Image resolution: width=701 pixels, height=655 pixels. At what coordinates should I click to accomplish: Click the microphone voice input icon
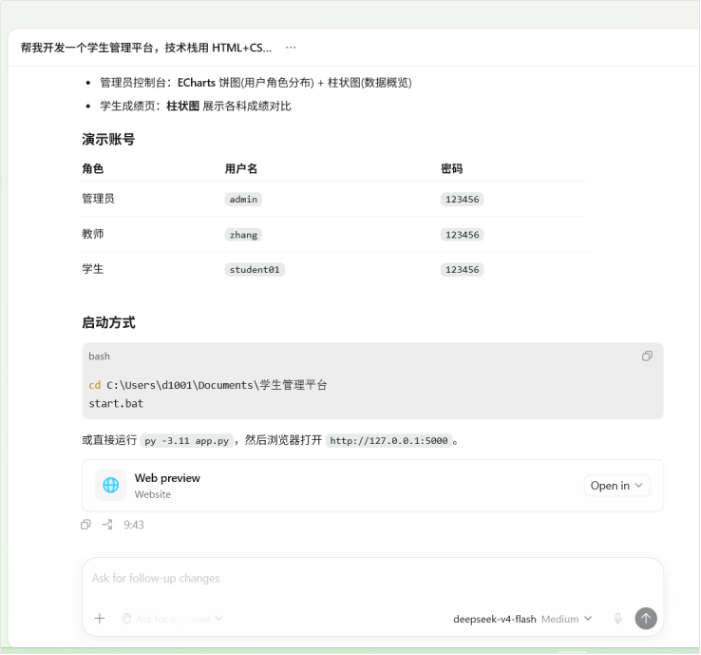[x=617, y=618]
